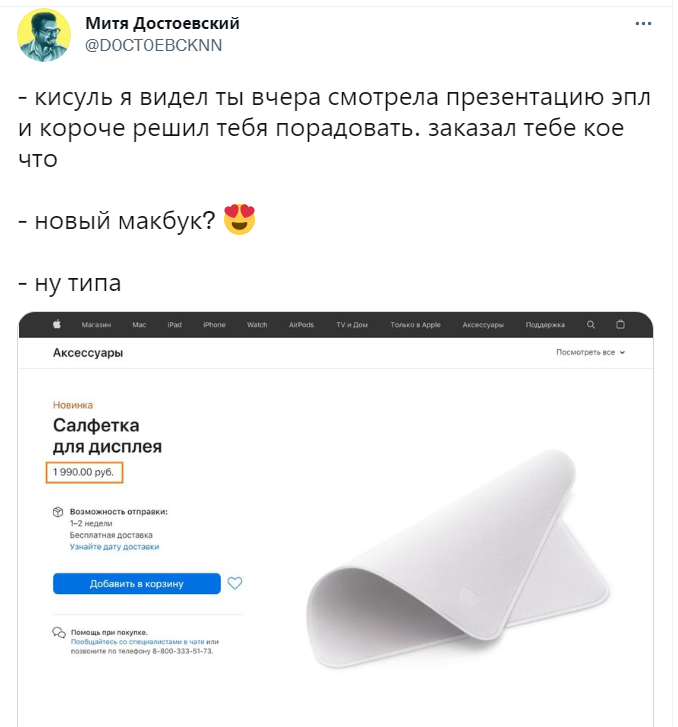The height and width of the screenshot is (727, 678).
Task: Open the Магазин menu item
Action: 96,325
